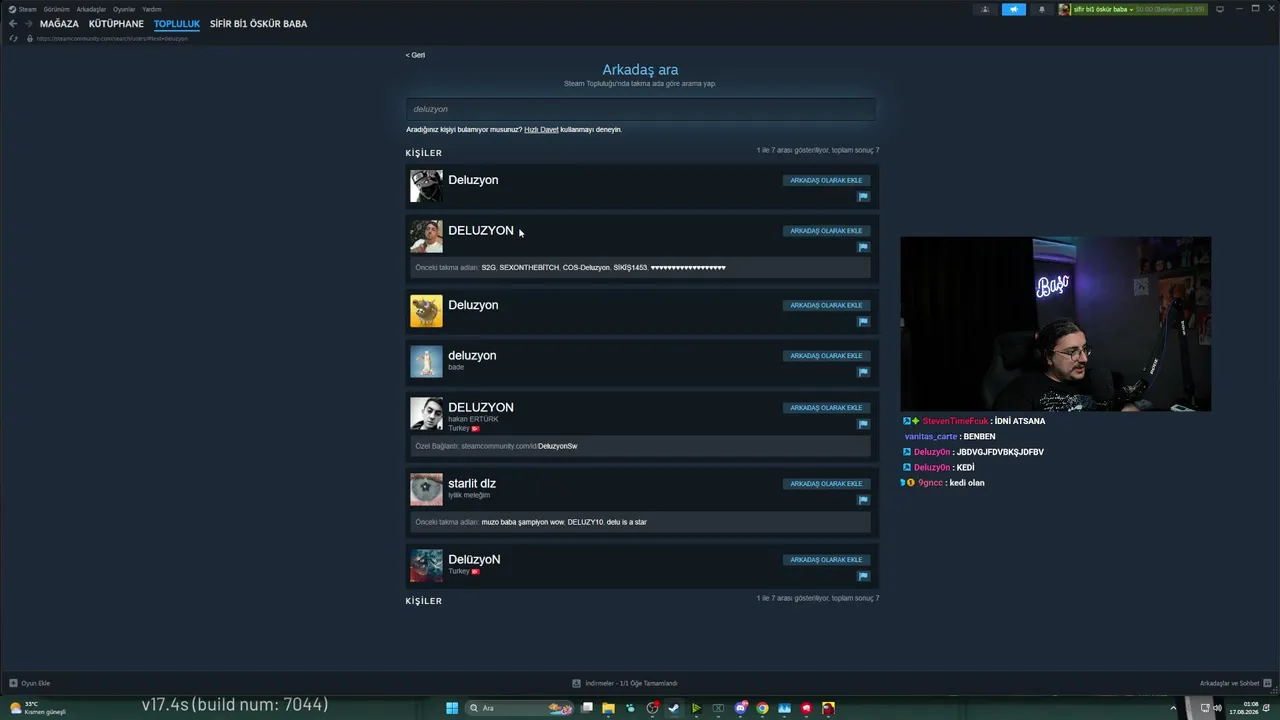Open Discord from the taskbar
This screenshot has width=1280, height=720.
pos(740,708)
